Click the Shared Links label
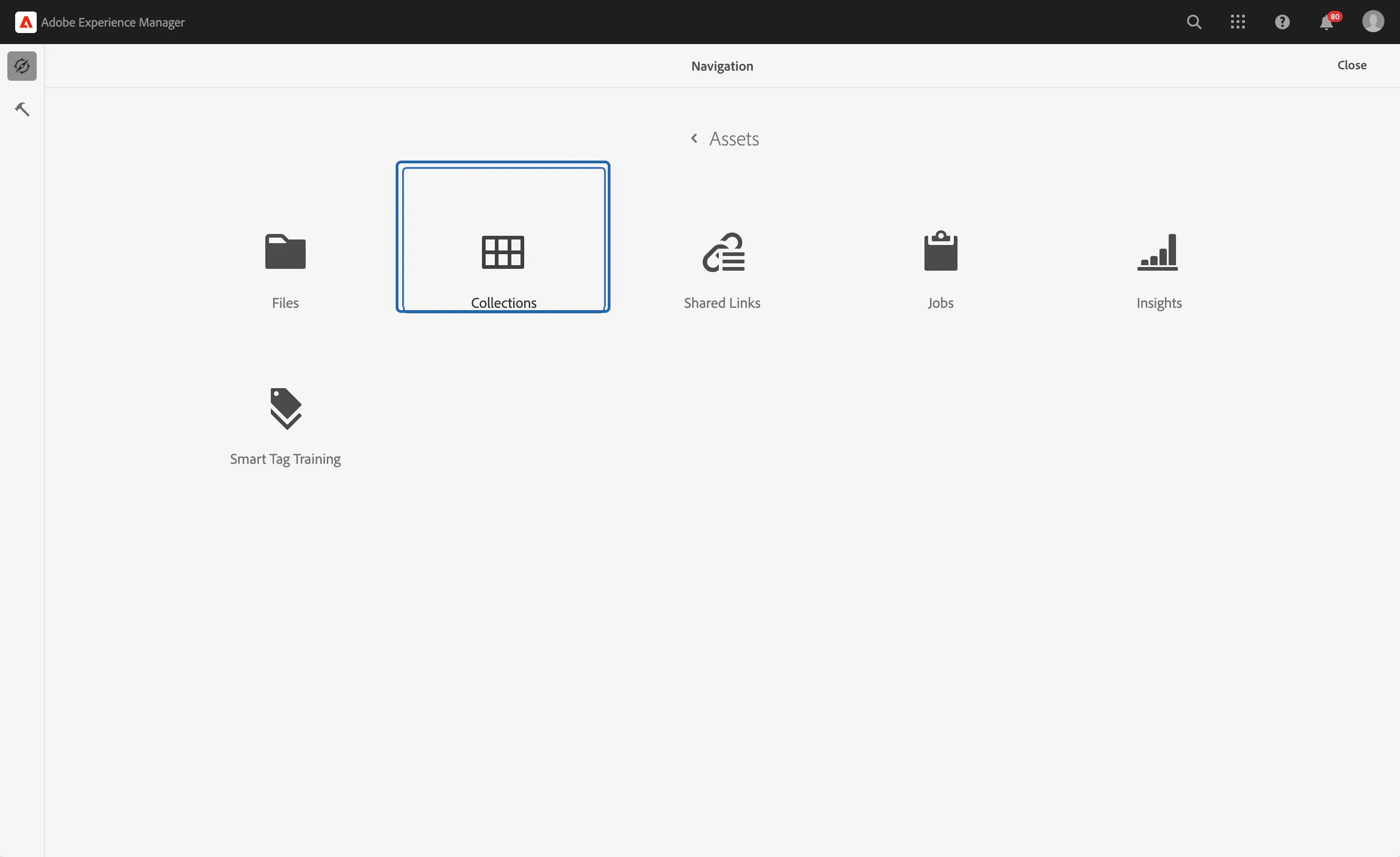The image size is (1400, 857). tap(722, 303)
